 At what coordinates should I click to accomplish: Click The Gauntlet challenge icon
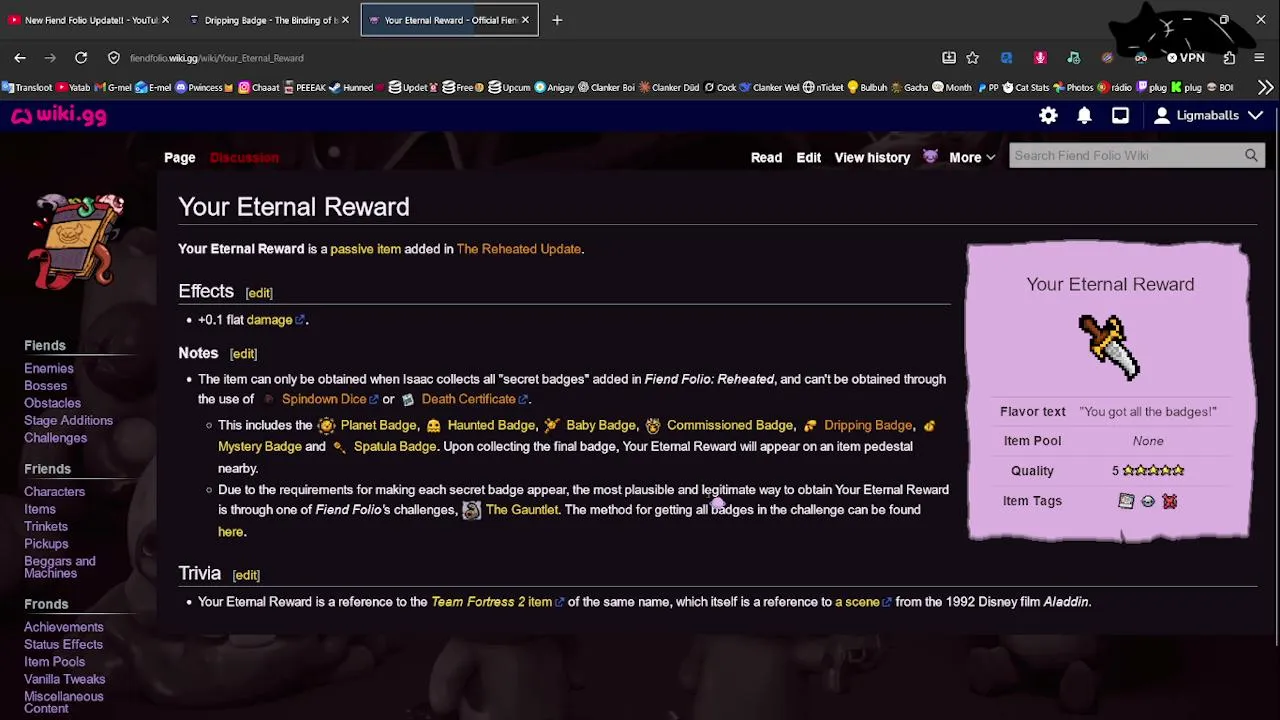tap(471, 510)
